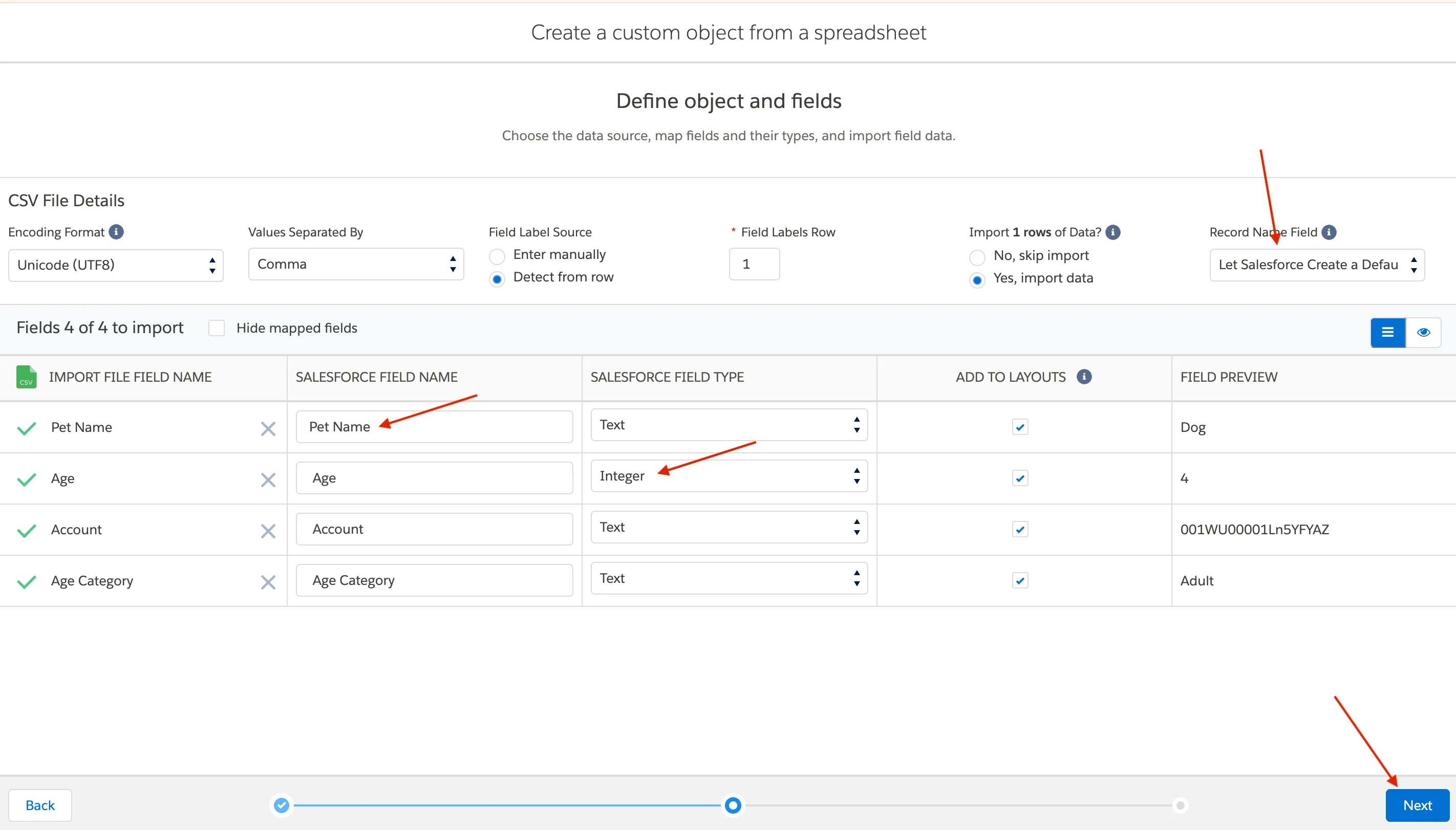
Task: Choose No, skip import option
Action: coord(977,257)
